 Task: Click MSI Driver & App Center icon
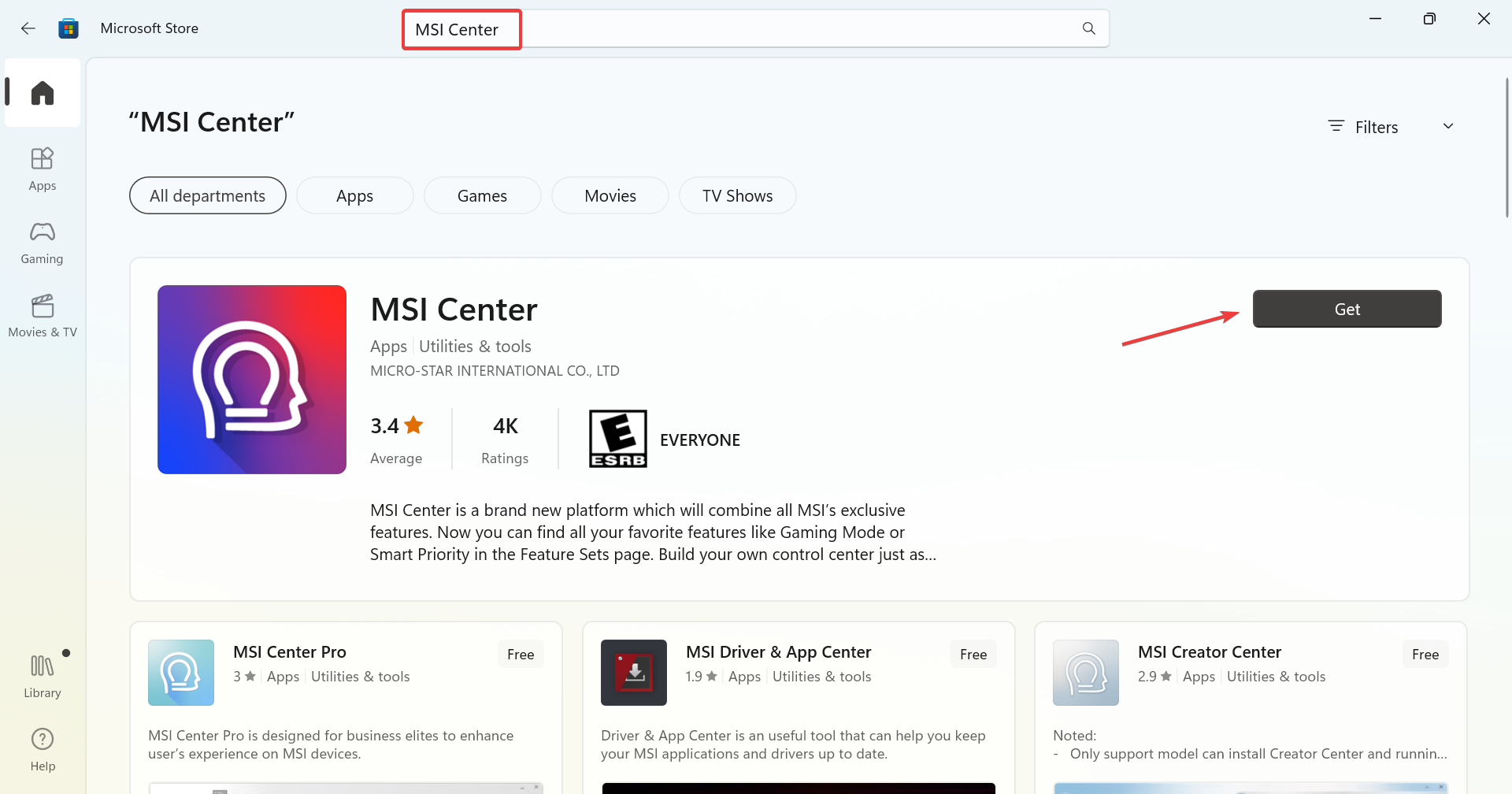[x=634, y=673]
